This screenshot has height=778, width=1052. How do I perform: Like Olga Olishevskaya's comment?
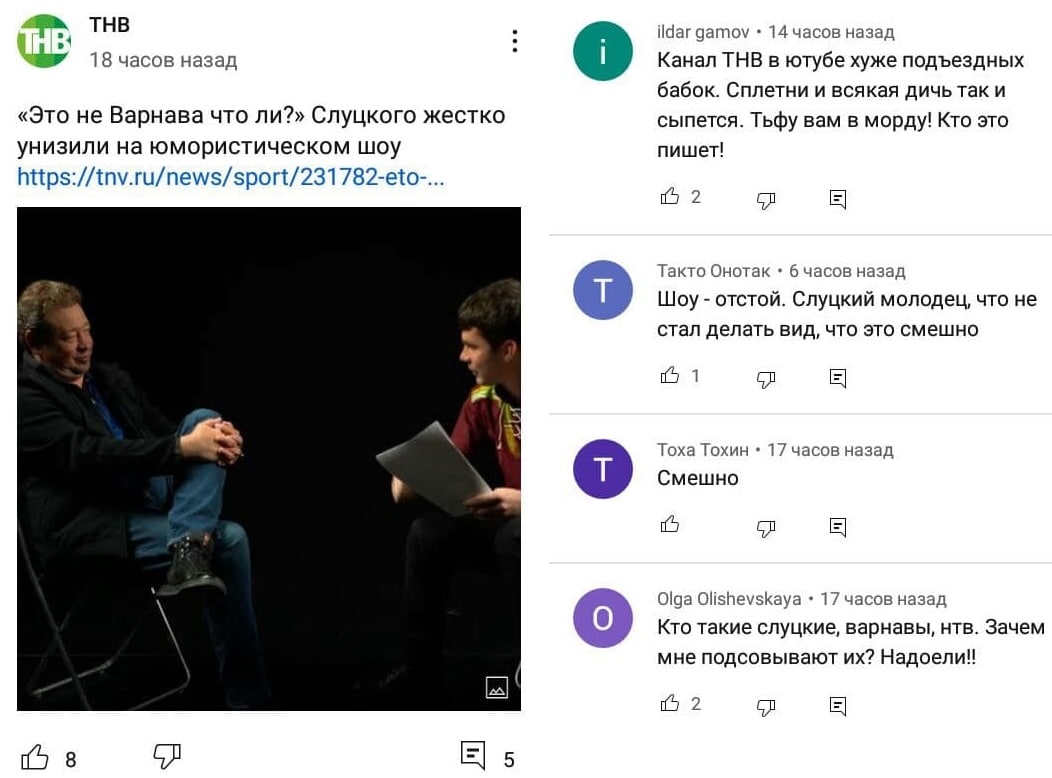click(670, 704)
